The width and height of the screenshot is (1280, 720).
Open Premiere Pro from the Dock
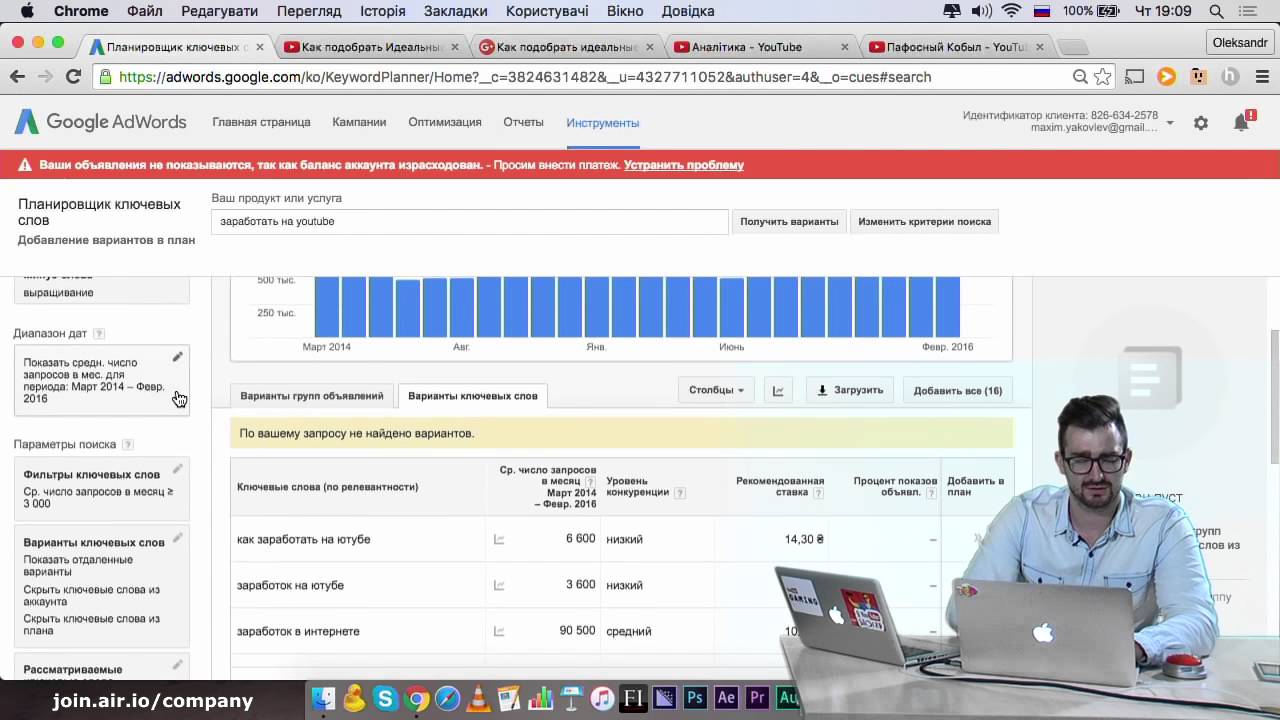tap(757, 698)
